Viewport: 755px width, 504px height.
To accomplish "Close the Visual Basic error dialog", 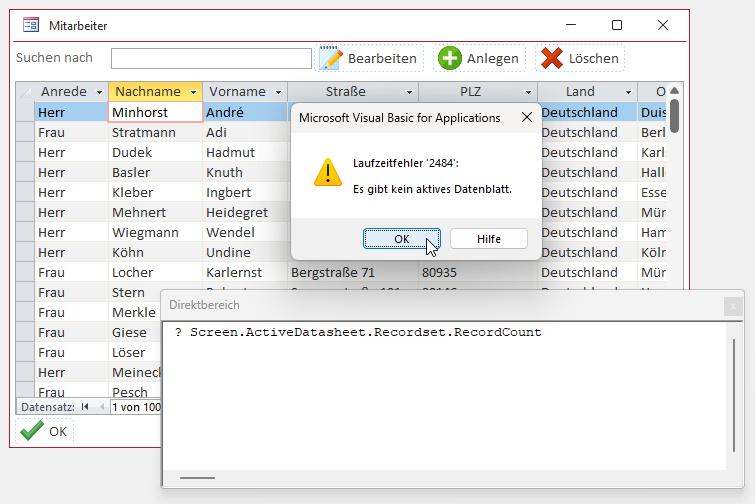I will pos(527,117).
